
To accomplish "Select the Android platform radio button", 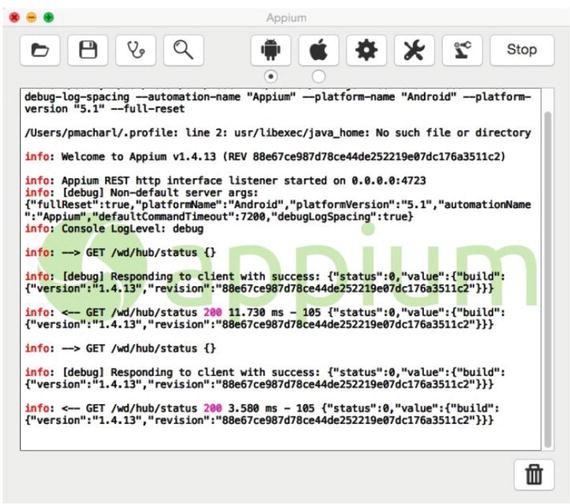I will click(271, 77).
